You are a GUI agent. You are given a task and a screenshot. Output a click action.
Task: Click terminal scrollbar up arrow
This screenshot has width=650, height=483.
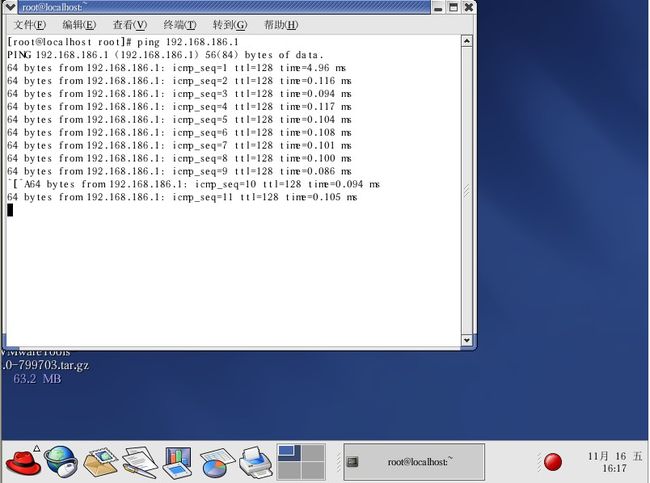[x=467, y=41]
